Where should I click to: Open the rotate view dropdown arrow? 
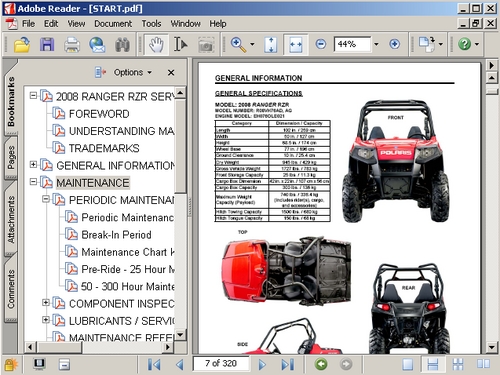coord(441,44)
